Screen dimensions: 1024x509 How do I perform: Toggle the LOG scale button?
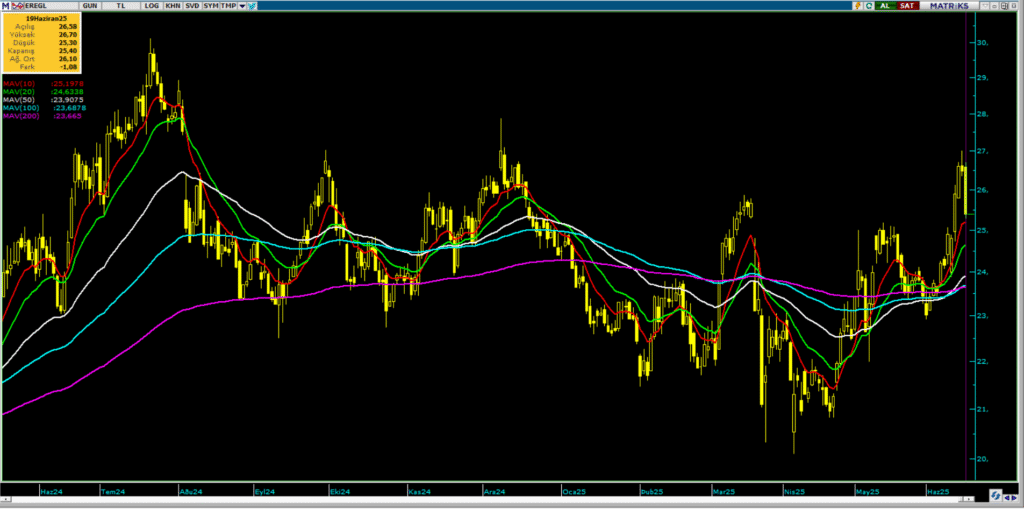pos(151,6)
